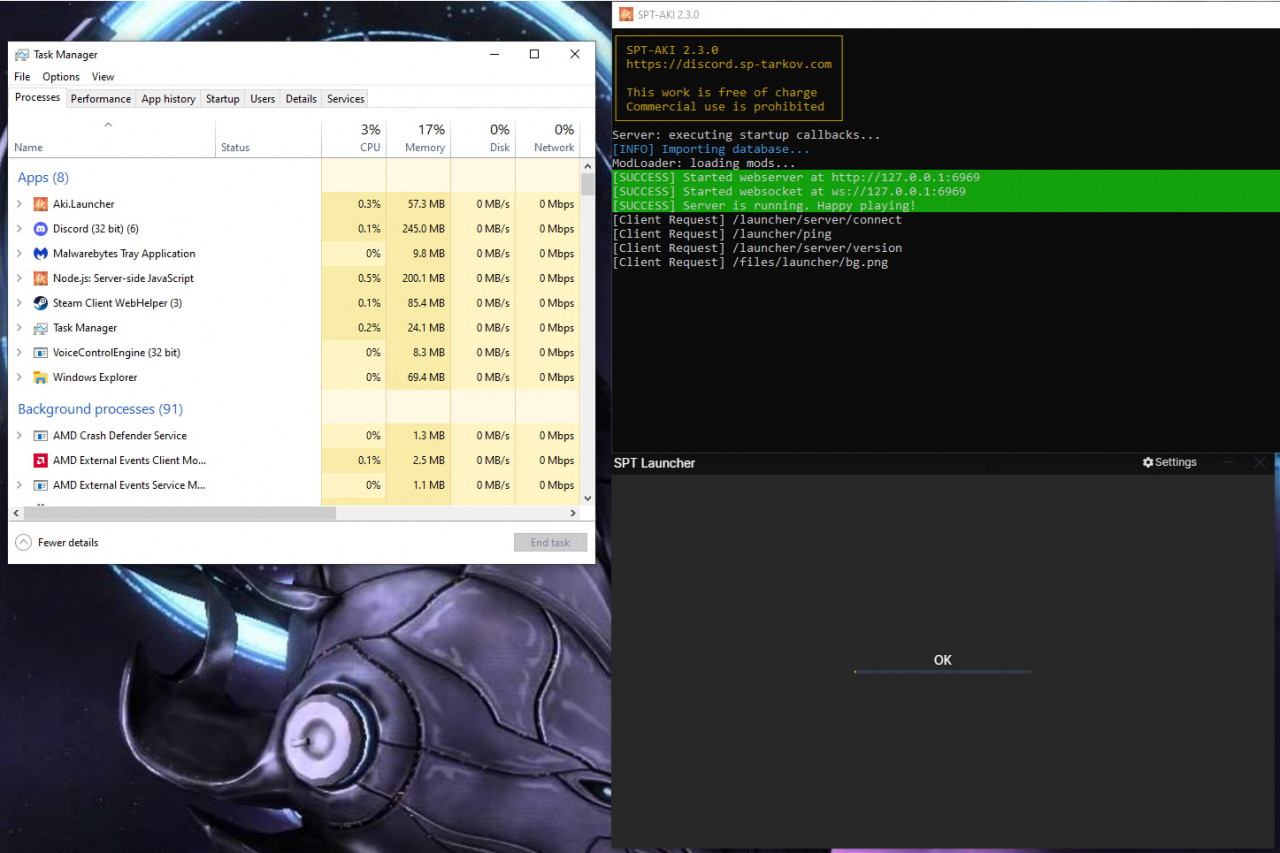Collapse to fewer details view
The width and height of the screenshot is (1280, 853).
click(x=24, y=542)
